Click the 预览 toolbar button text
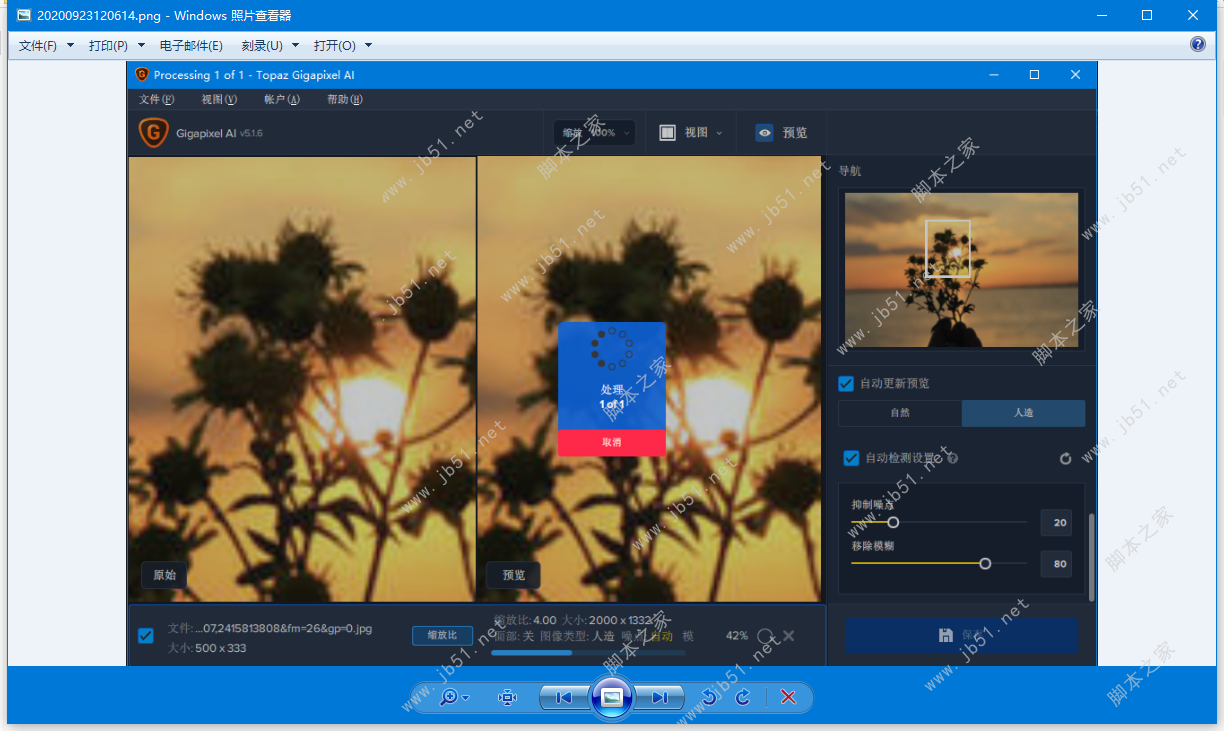The width and height of the screenshot is (1224, 731). [795, 132]
